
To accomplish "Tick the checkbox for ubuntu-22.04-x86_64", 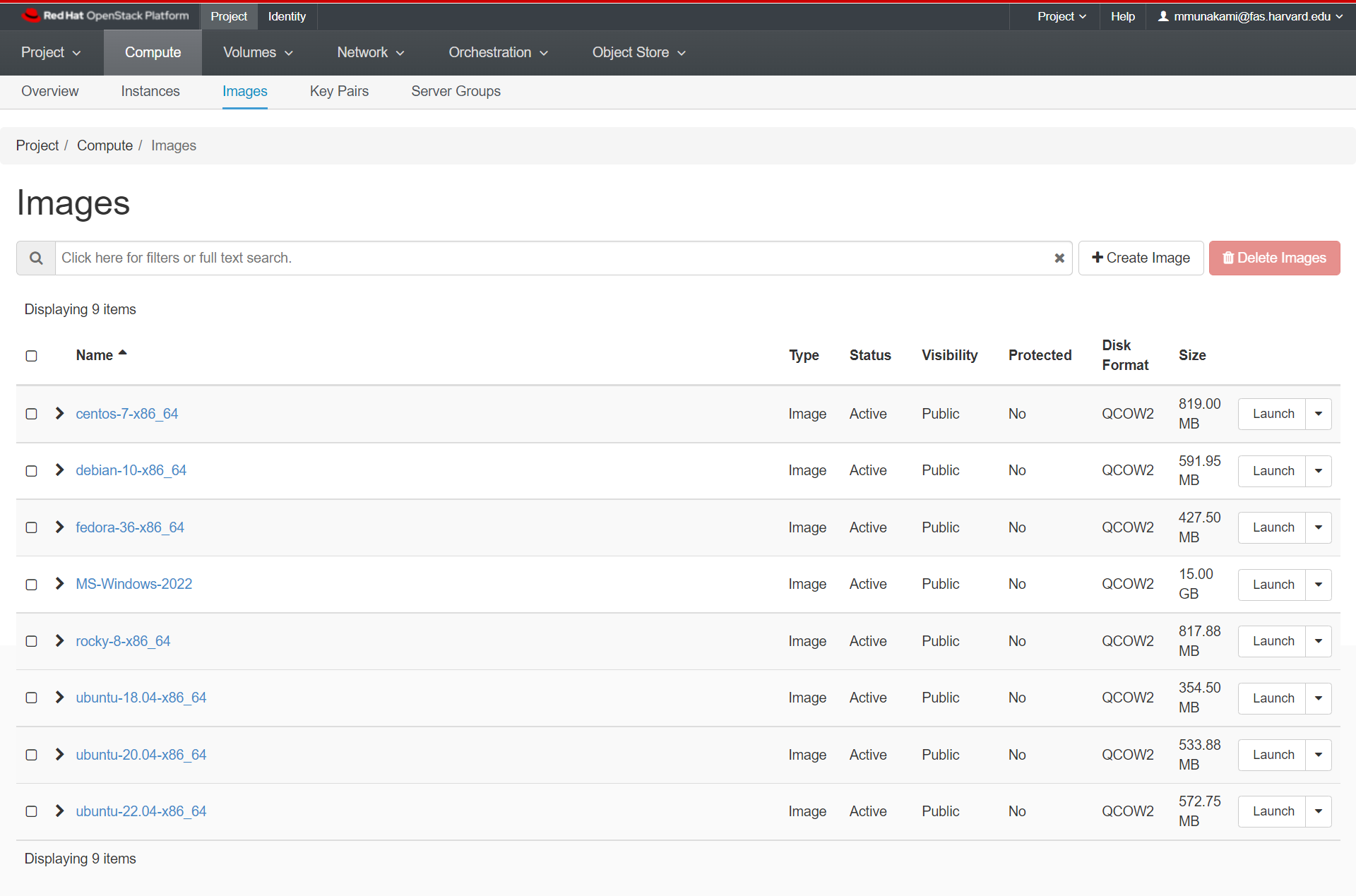I will point(32,811).
